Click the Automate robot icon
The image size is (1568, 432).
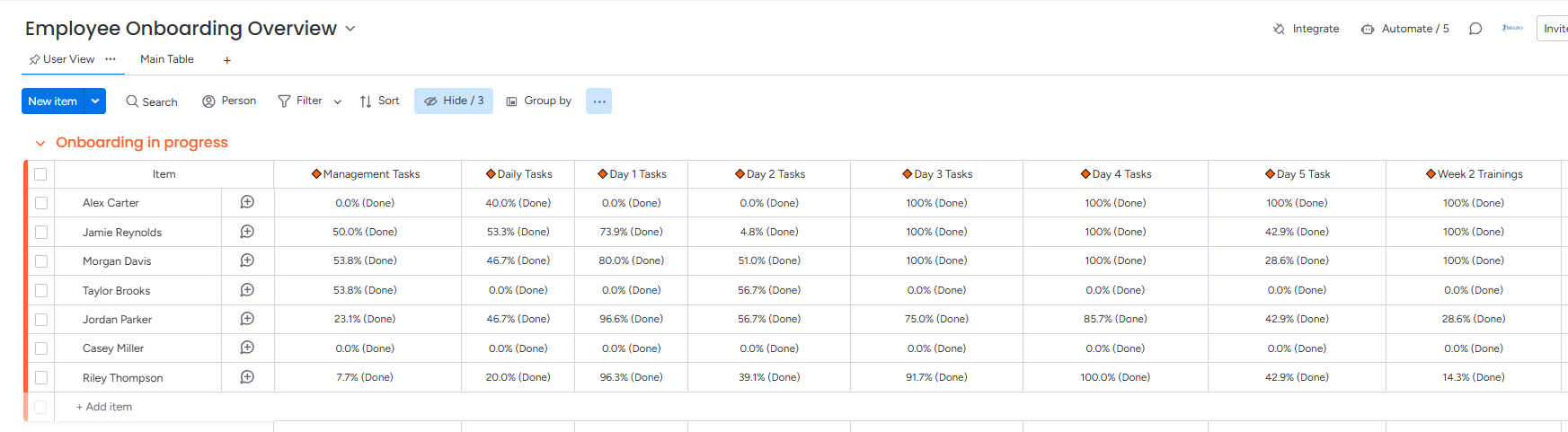coord(1367,29)
